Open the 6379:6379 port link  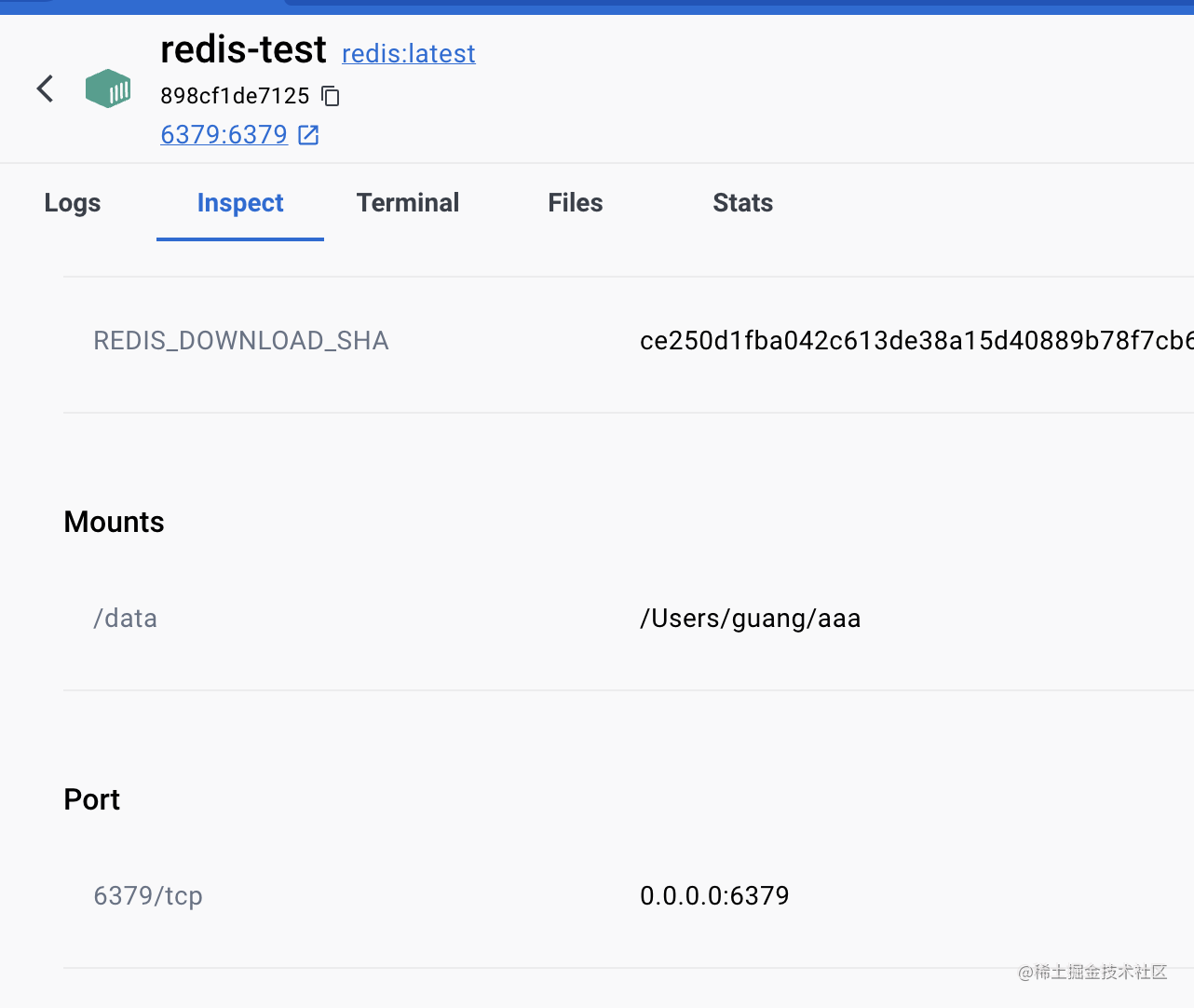click(224, 135)
